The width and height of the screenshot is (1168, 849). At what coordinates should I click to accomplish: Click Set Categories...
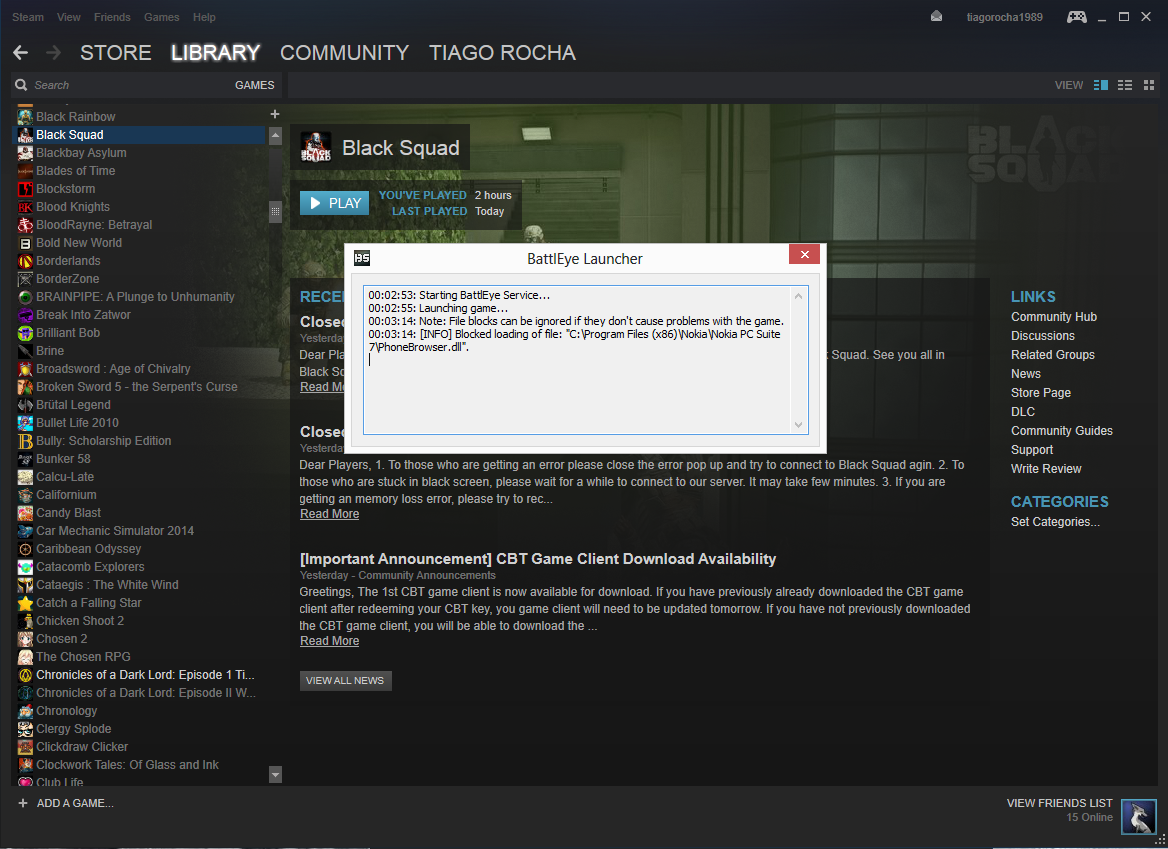pyautogui.click(x=1055, y=522)
